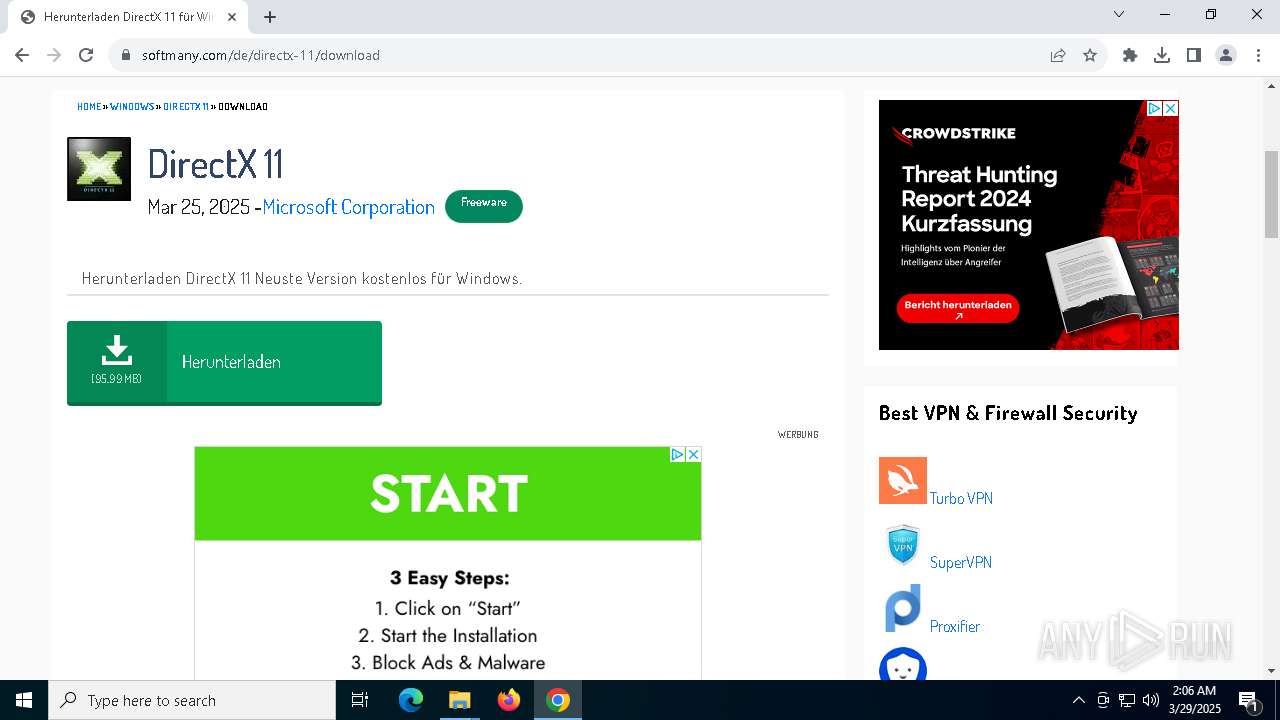The image size is (1280, 720).
Task: Share this page icon in address bar
Action: [1058, 55]
